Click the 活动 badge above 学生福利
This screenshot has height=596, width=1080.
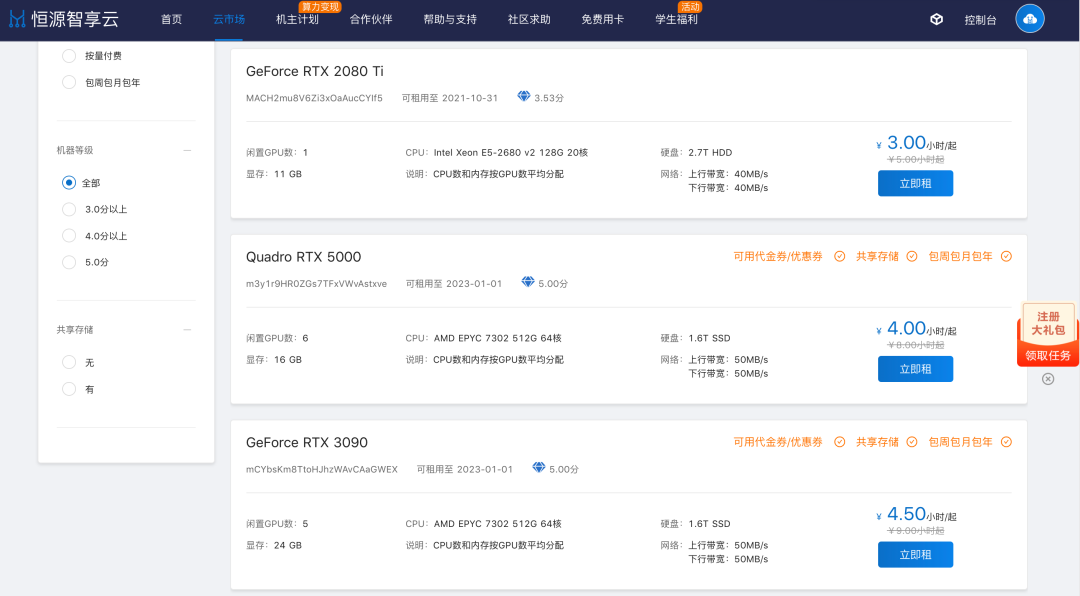690,6
